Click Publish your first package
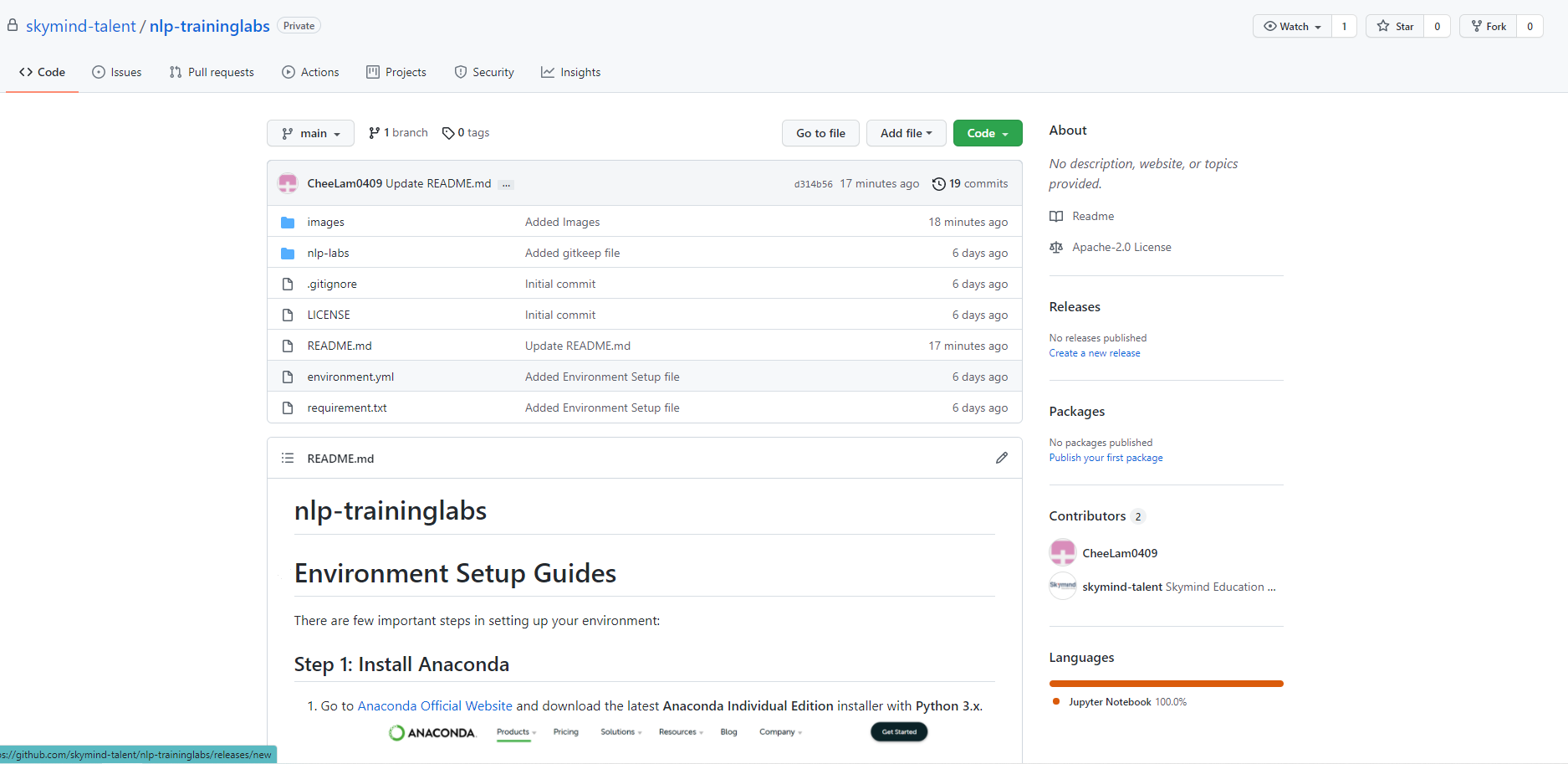 (1106, 458)
